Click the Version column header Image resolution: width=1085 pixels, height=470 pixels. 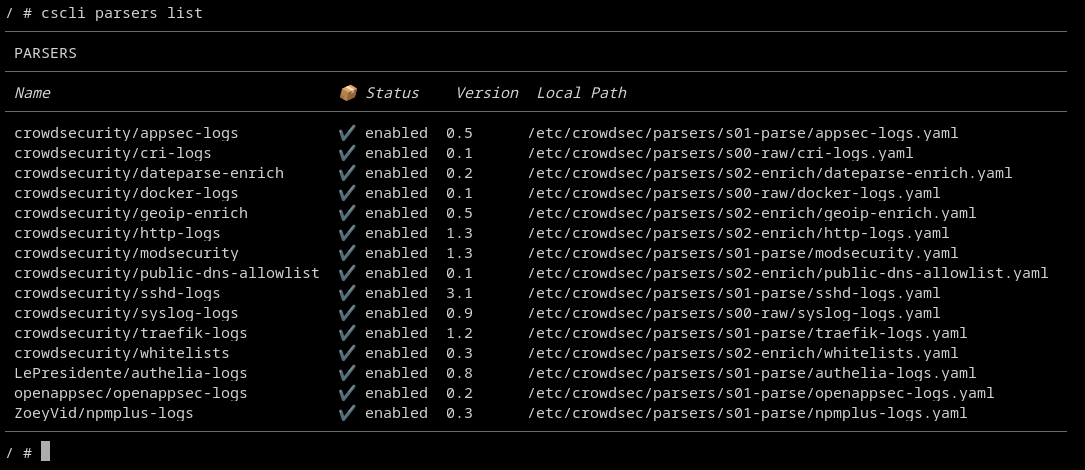[x=487, y=93]
